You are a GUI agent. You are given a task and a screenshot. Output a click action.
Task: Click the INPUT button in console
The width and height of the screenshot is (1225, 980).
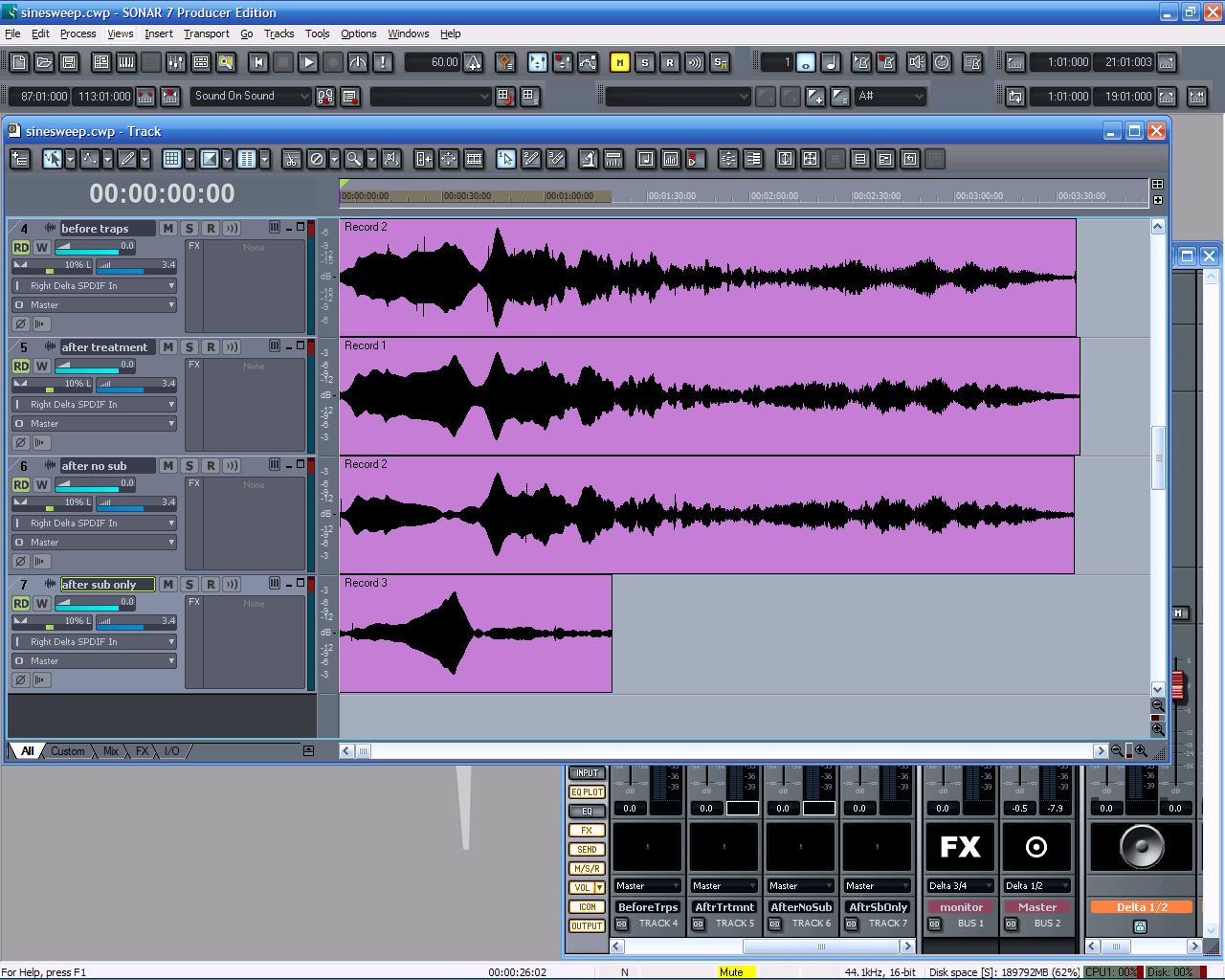tap(587, 773)
